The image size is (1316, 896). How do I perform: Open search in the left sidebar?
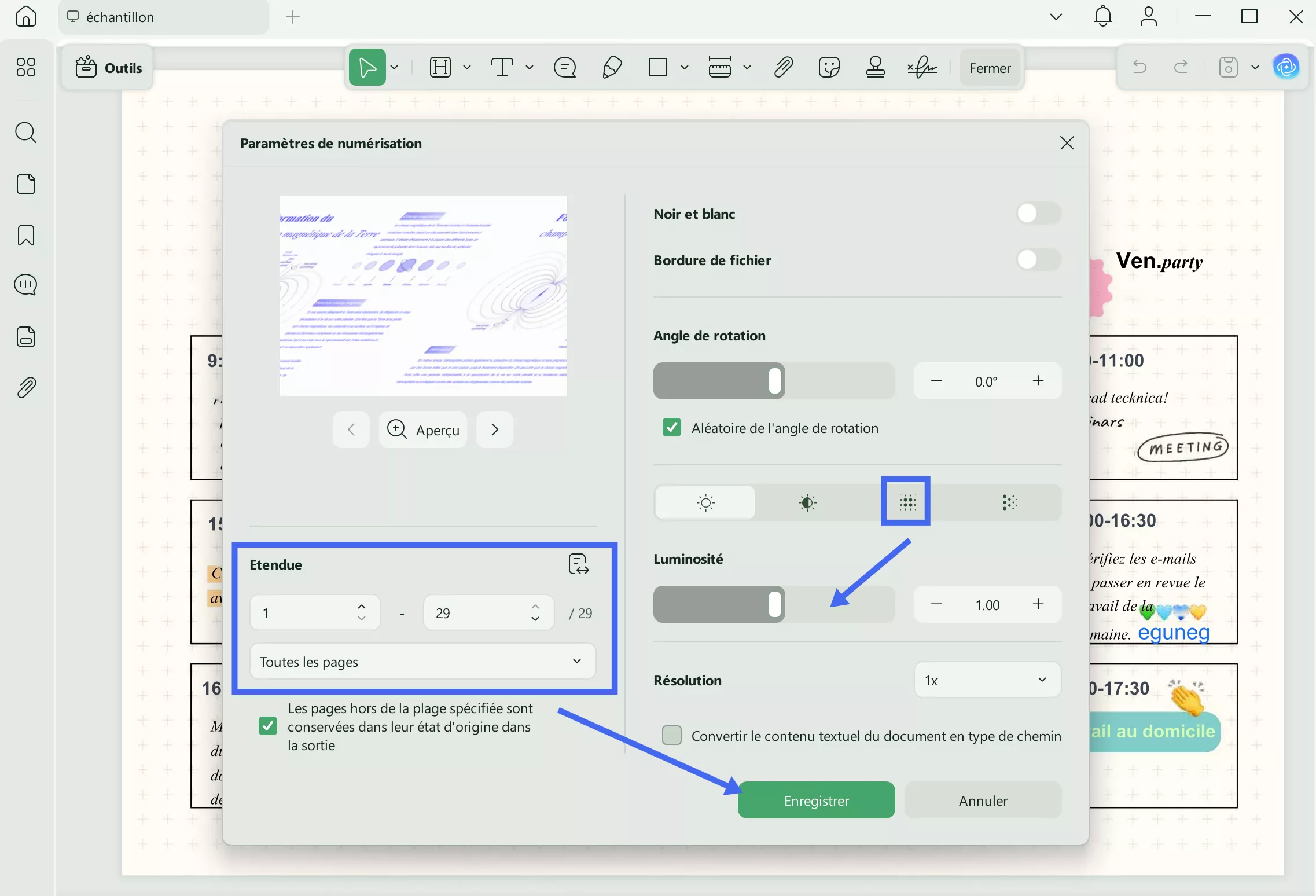25,133
